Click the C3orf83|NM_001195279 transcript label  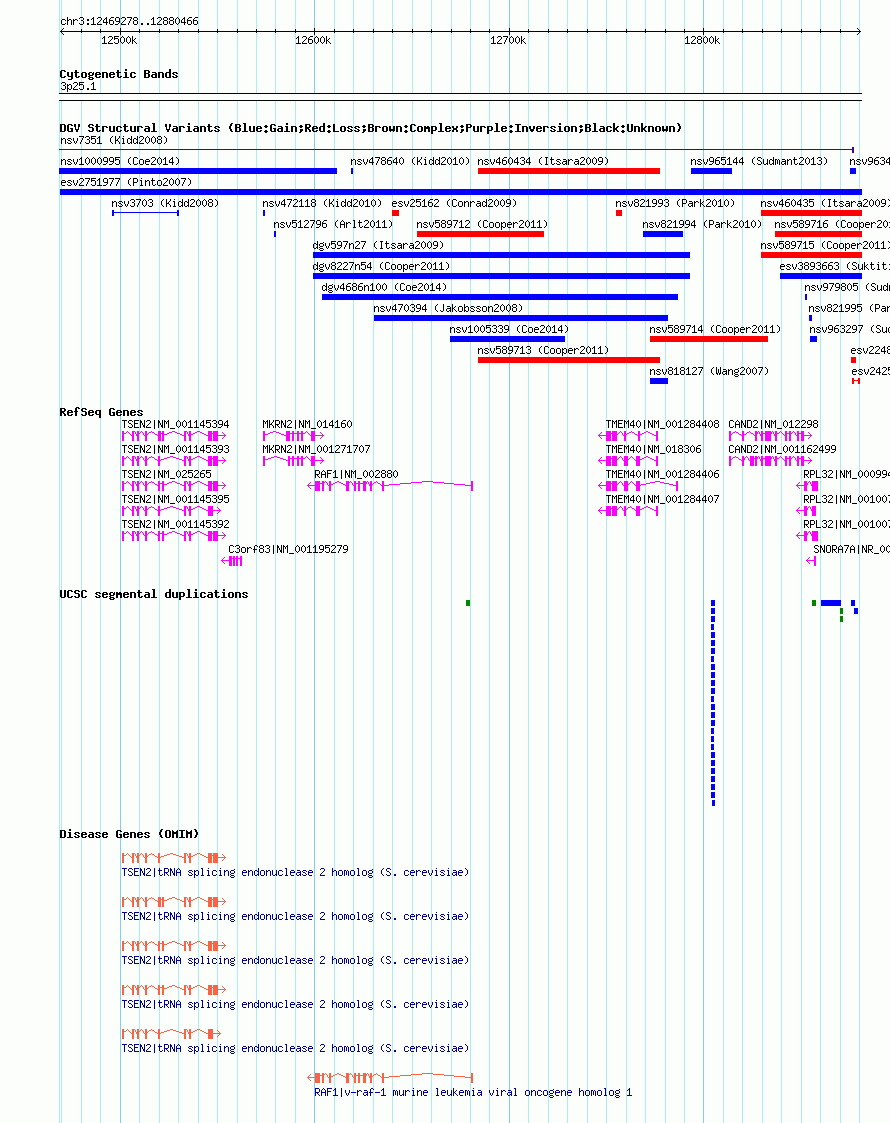click(x=289, y=549)
